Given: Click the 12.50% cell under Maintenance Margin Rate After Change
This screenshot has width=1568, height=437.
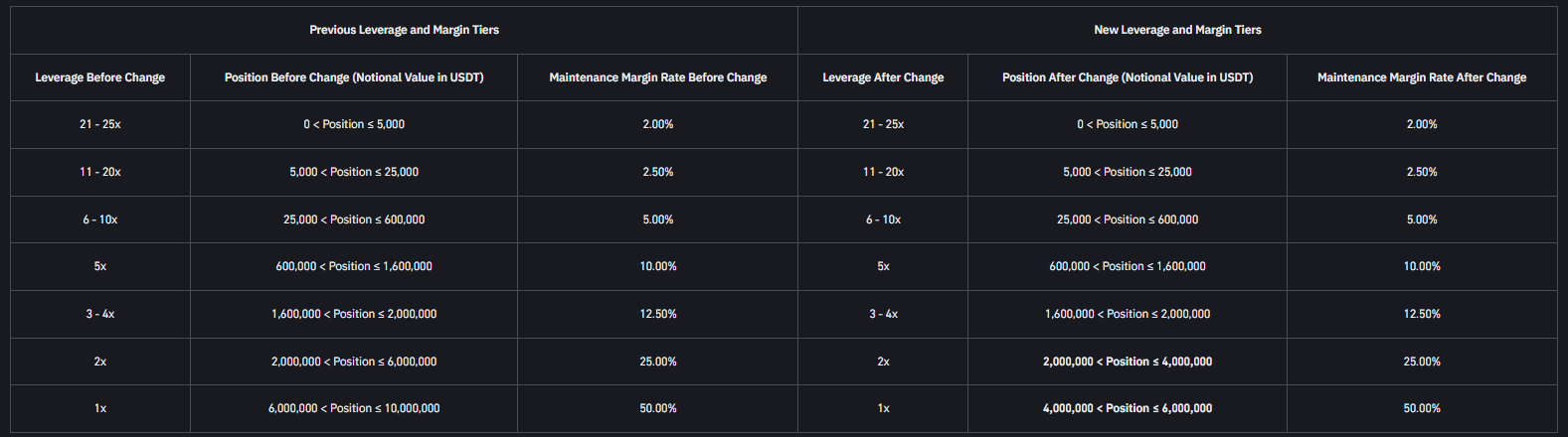Looking at the screenshot, I should (x=1422, y=314).
